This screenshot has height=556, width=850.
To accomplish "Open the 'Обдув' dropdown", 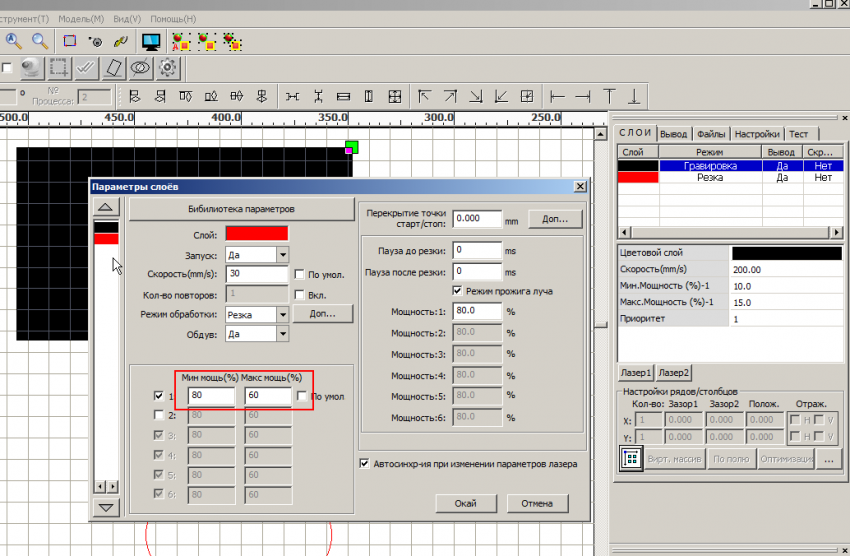I will [x=281, y=334].
